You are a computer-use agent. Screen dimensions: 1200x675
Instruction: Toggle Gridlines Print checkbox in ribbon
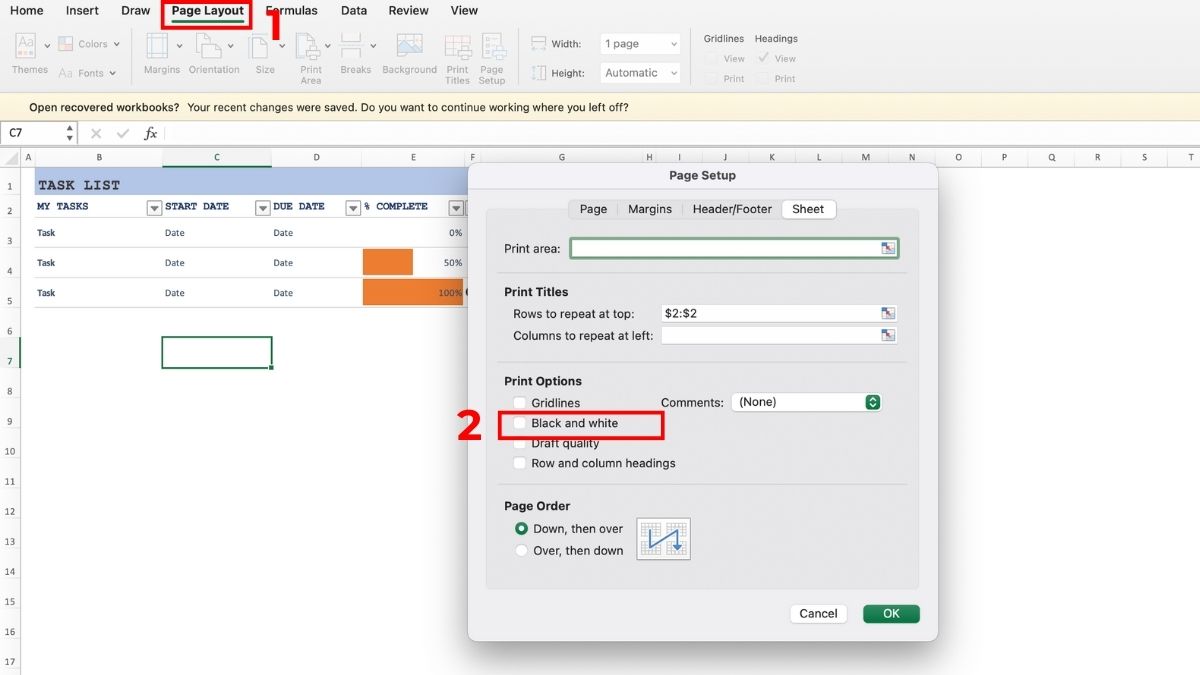click(711, 78)
